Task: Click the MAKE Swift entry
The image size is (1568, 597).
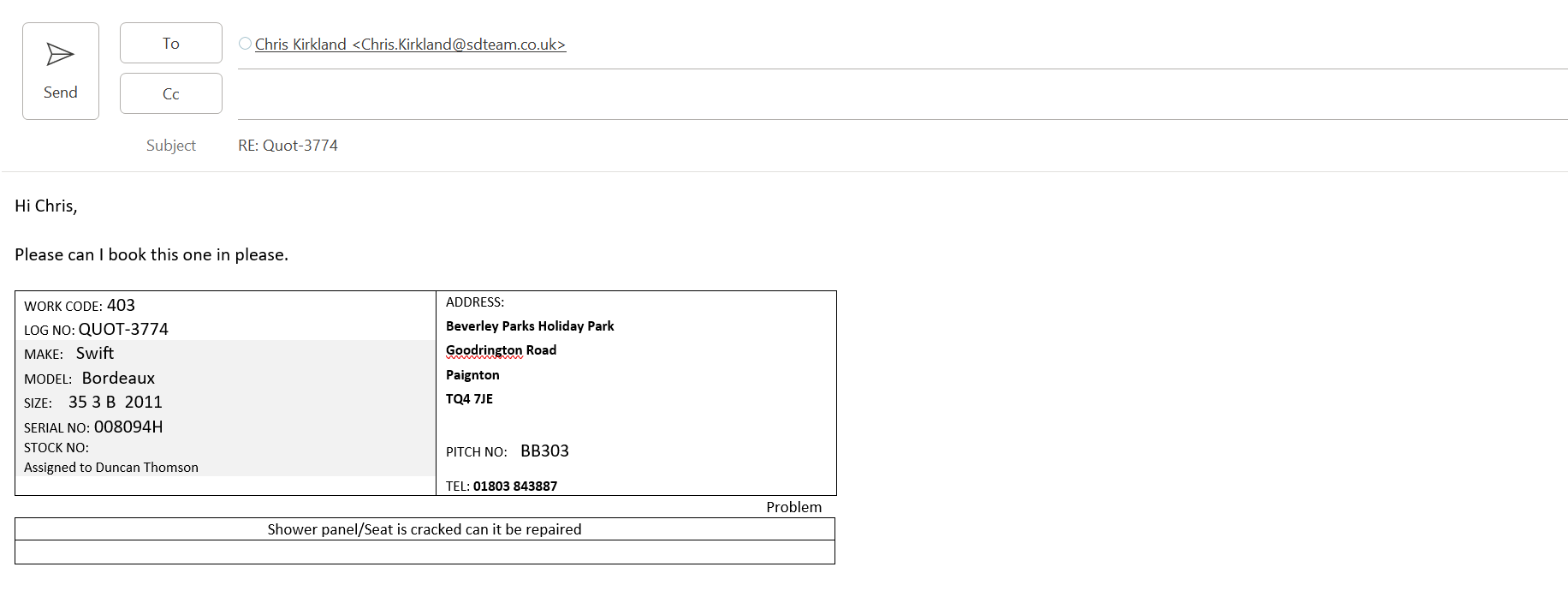Action: (94, 354)
